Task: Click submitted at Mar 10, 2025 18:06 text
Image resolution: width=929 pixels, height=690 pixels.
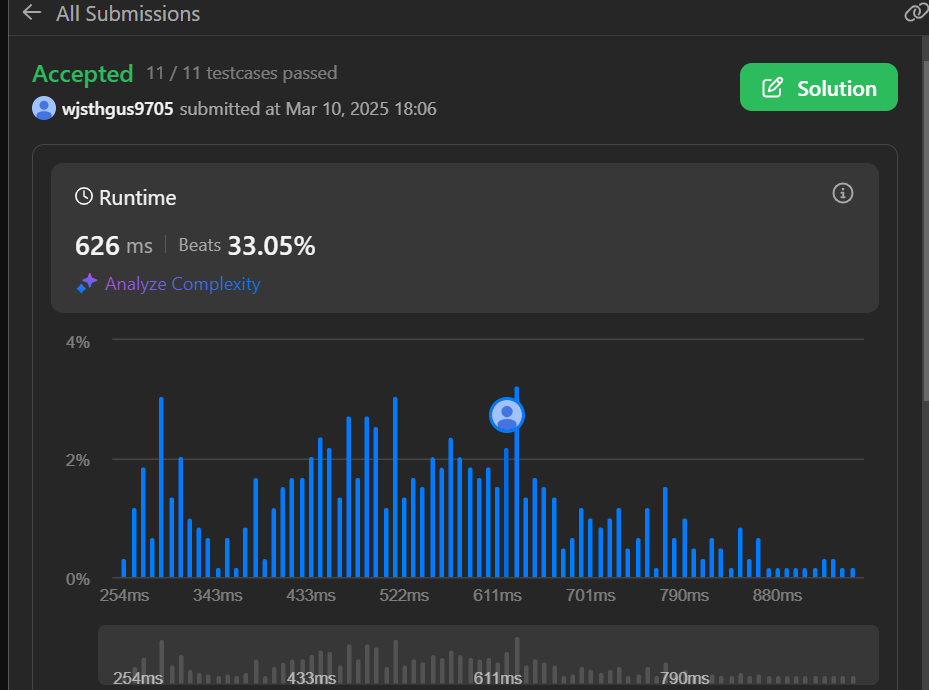Action: 308,109
